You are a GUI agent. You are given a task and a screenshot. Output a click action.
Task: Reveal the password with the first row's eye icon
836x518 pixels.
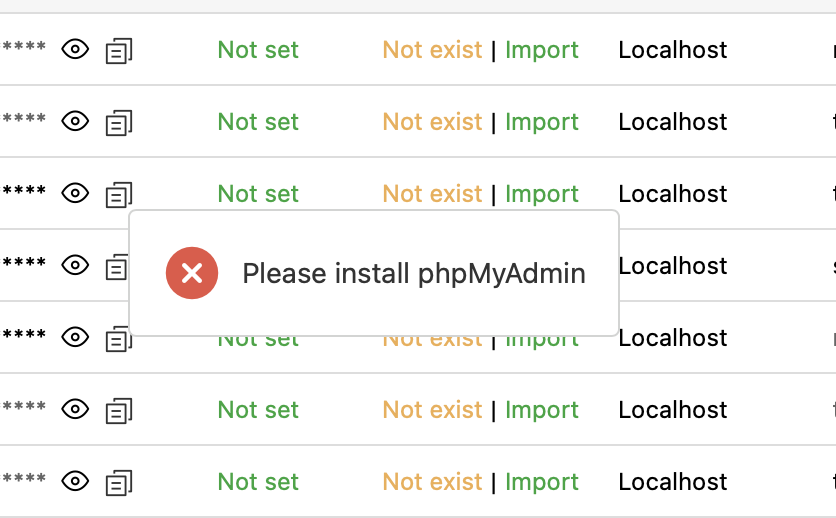click(x=76, y=49)
